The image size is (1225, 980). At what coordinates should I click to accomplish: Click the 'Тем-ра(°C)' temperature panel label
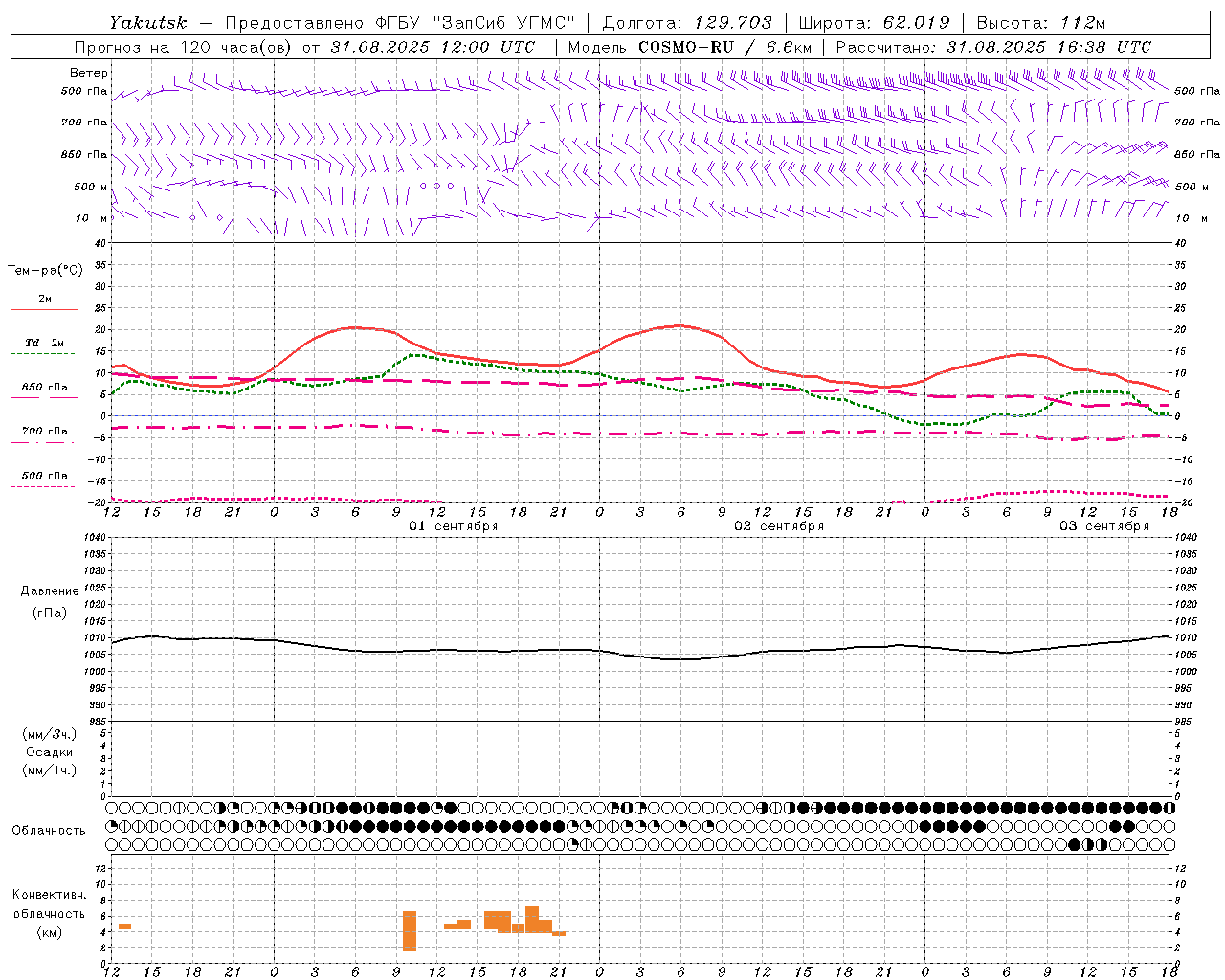click(45, 271)
